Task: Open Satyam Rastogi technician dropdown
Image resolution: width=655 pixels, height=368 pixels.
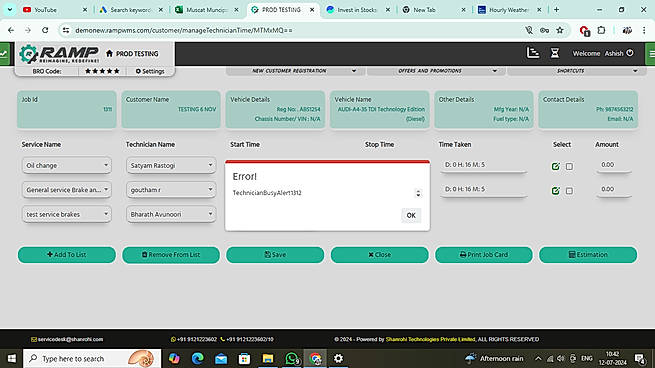Action: (171, 165)
